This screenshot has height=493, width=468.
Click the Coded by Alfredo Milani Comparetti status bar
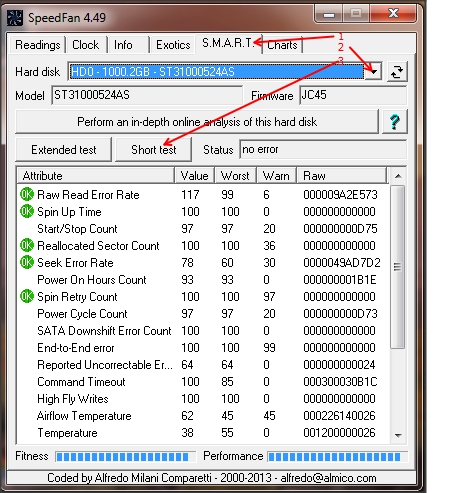coord(211,478)
